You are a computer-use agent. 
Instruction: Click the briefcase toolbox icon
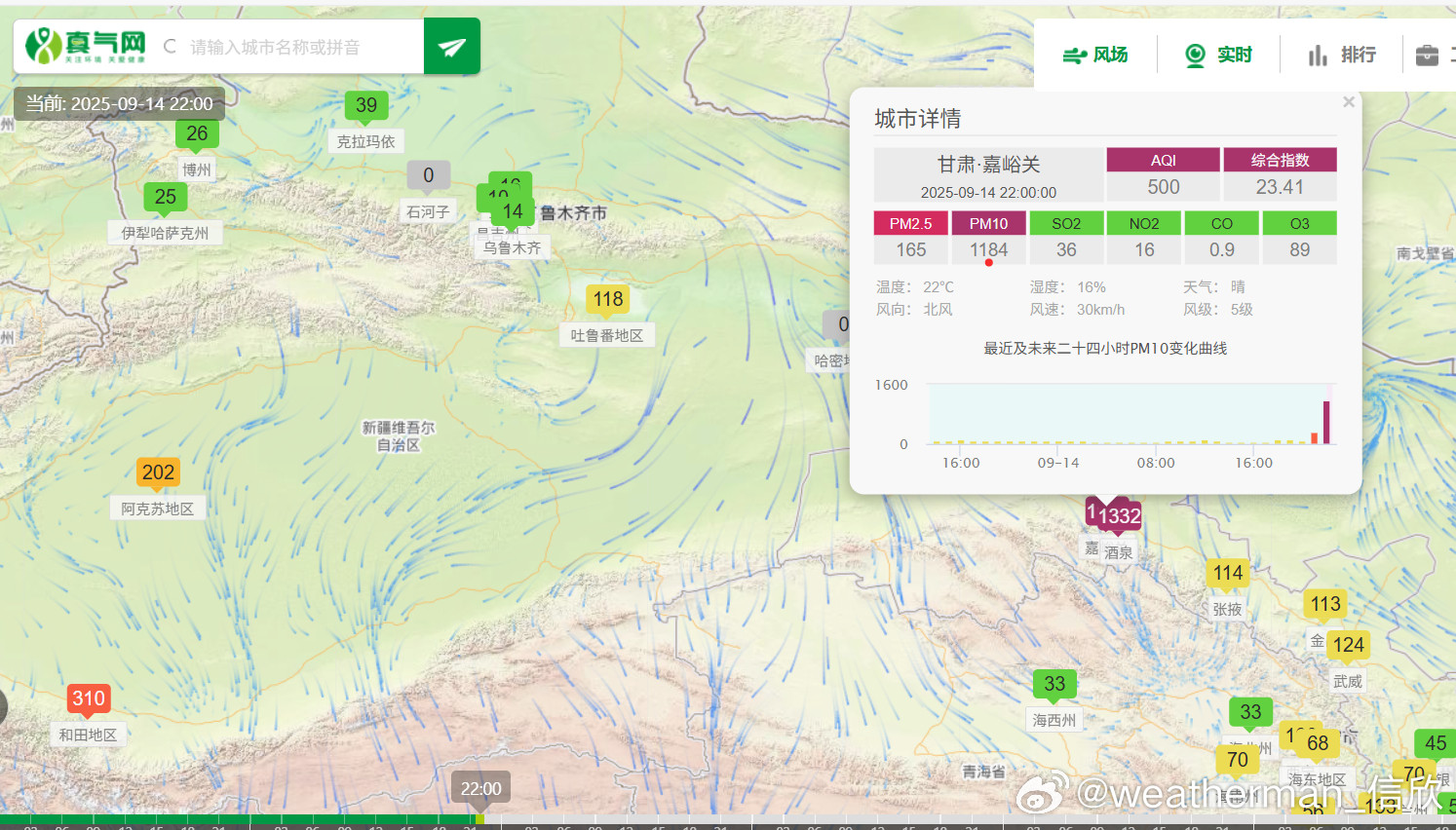point(1427,55)
